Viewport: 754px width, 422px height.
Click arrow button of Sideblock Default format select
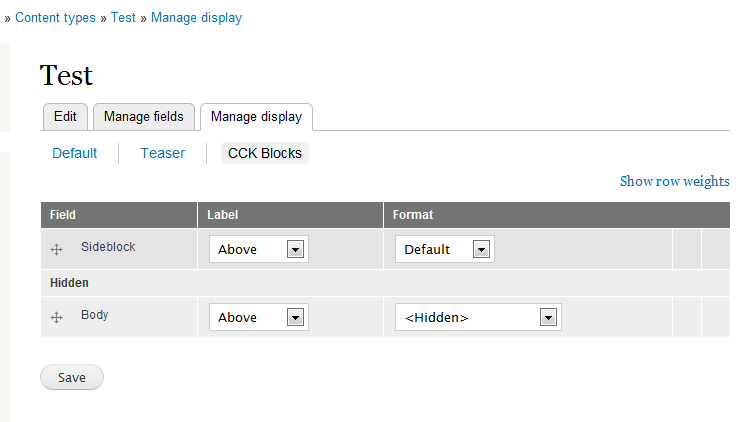pyautogui.click(x=481, y=249)
